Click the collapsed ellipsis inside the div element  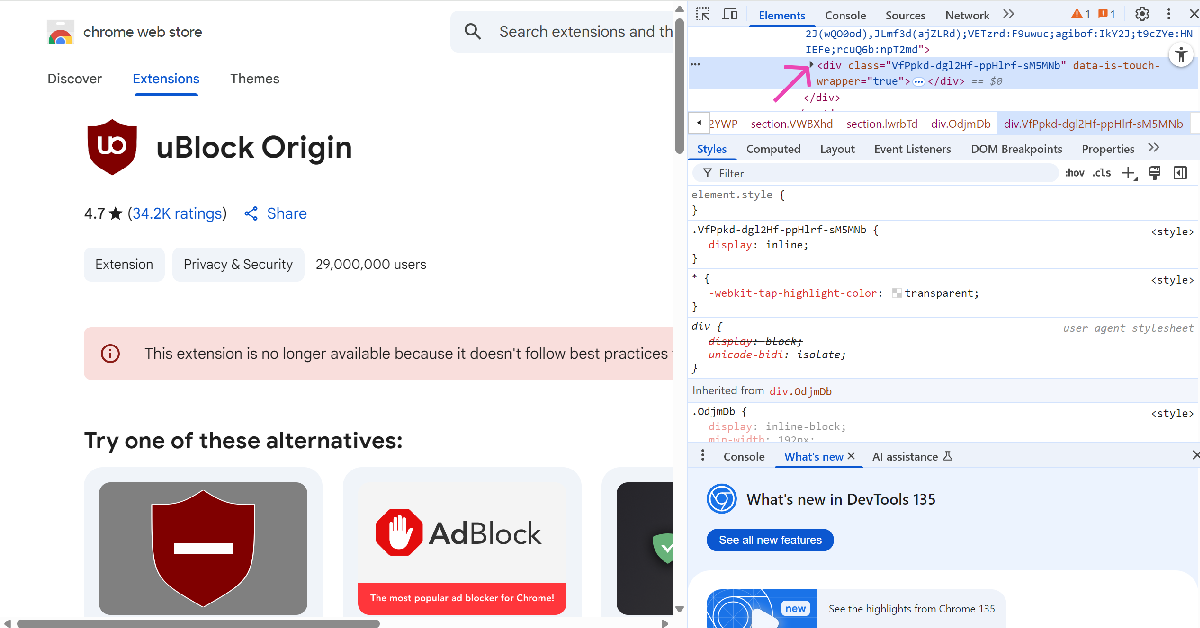pos(919,82)
